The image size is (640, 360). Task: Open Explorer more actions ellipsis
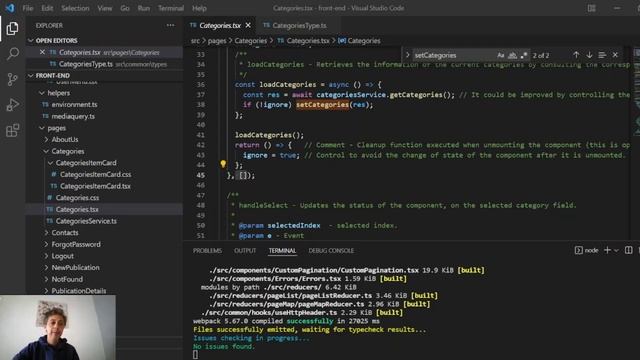(170, 25)
